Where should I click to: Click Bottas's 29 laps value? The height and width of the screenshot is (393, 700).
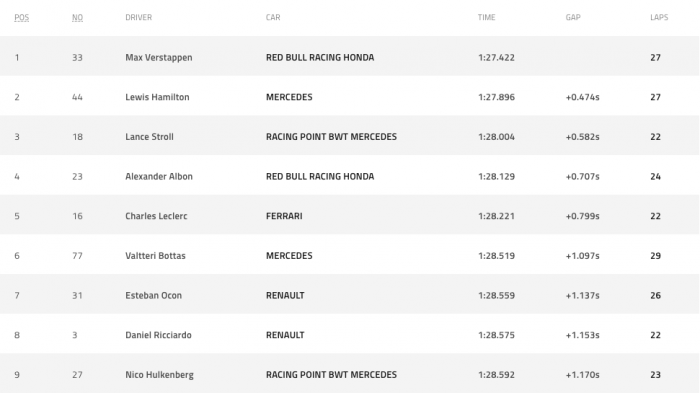[x=655, y=256]
